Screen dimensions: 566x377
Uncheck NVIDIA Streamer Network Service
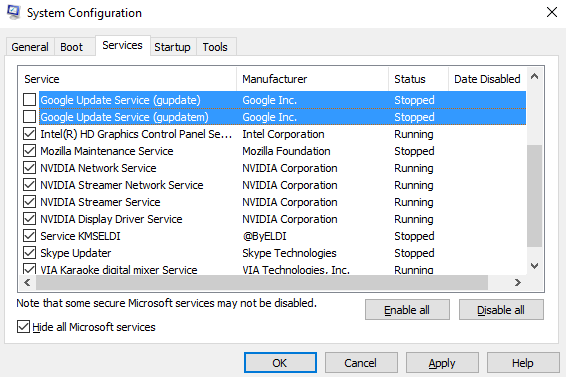29,185
